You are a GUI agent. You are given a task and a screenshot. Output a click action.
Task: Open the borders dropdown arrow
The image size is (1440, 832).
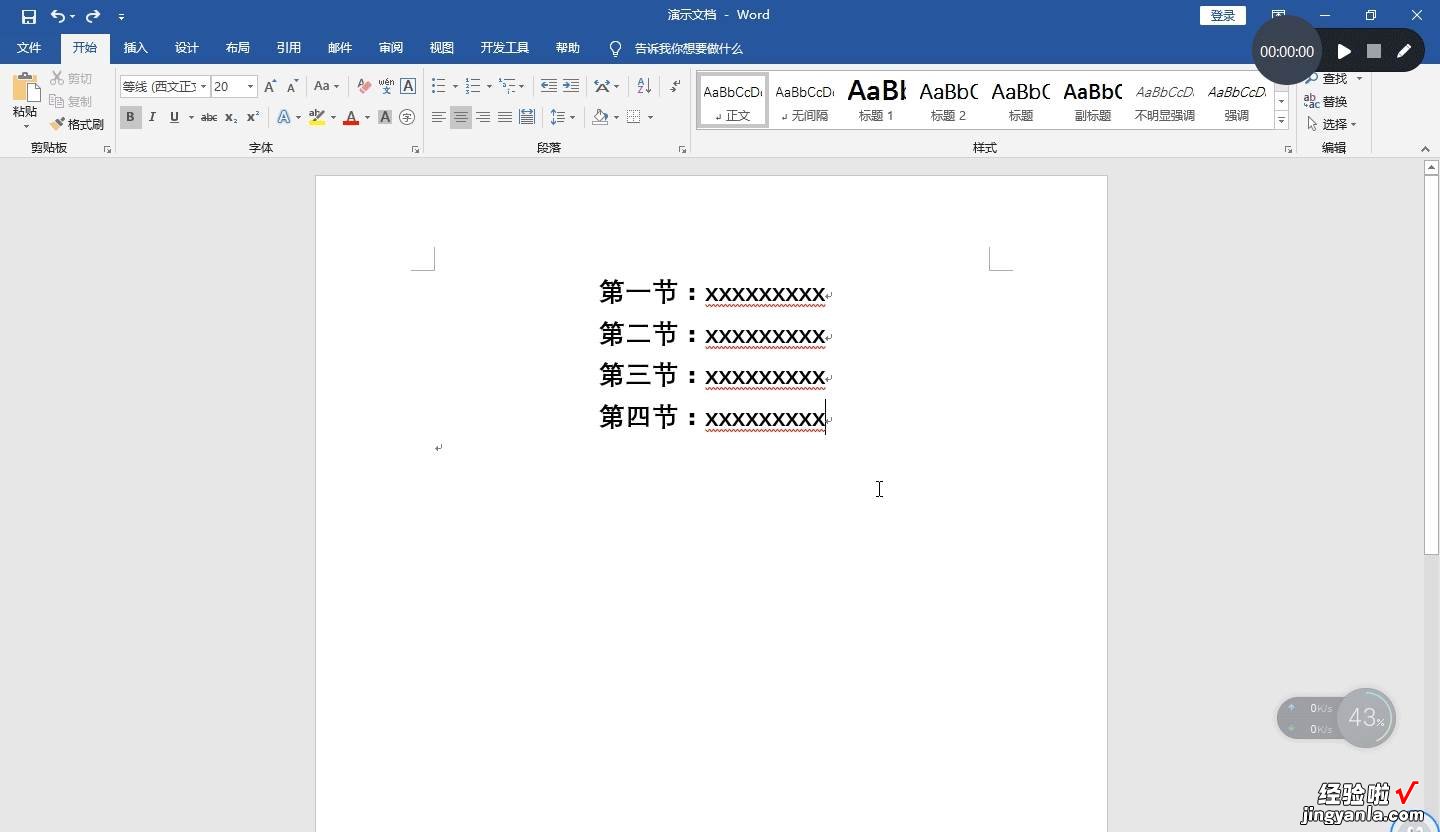coord(650,117)
